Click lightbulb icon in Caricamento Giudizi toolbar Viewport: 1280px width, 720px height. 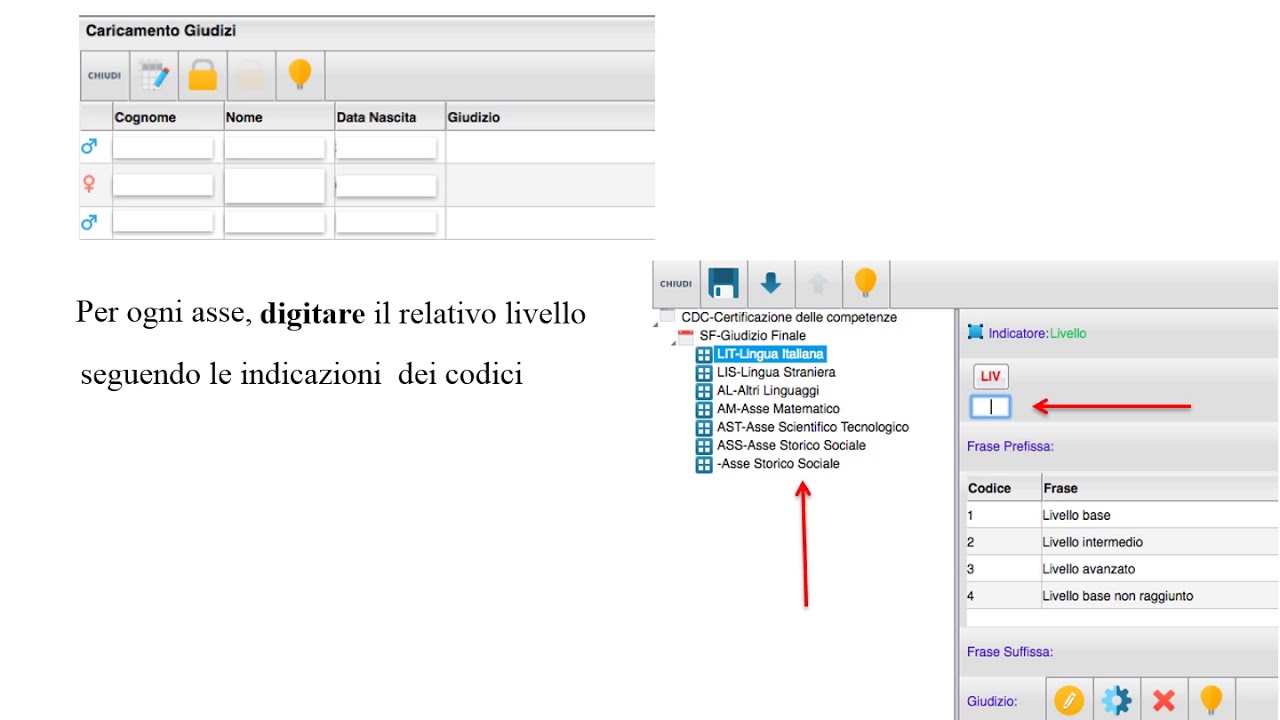pyautogui.click(x=300, y=76)
